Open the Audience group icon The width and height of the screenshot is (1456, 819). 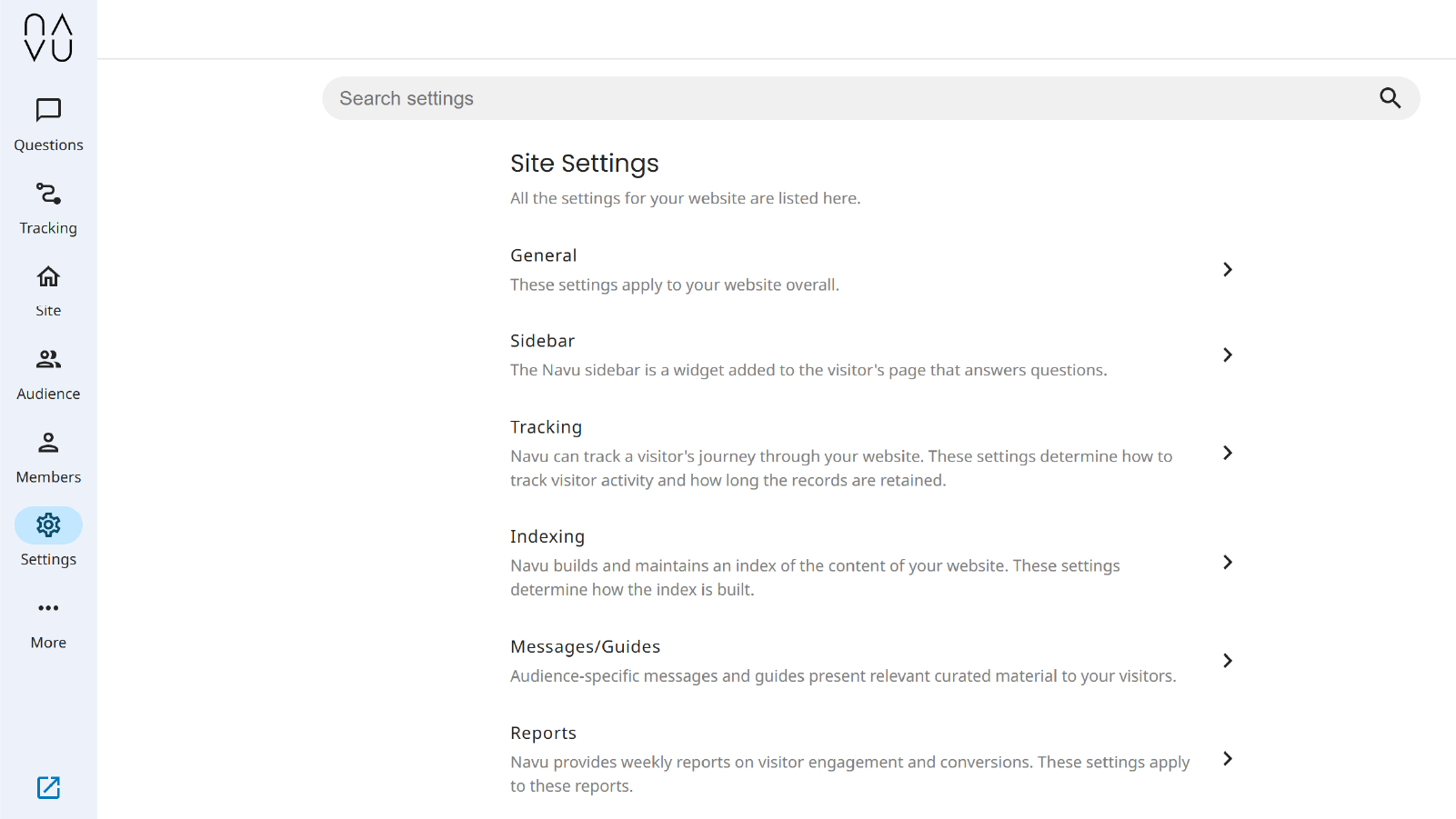click(48, 360)
